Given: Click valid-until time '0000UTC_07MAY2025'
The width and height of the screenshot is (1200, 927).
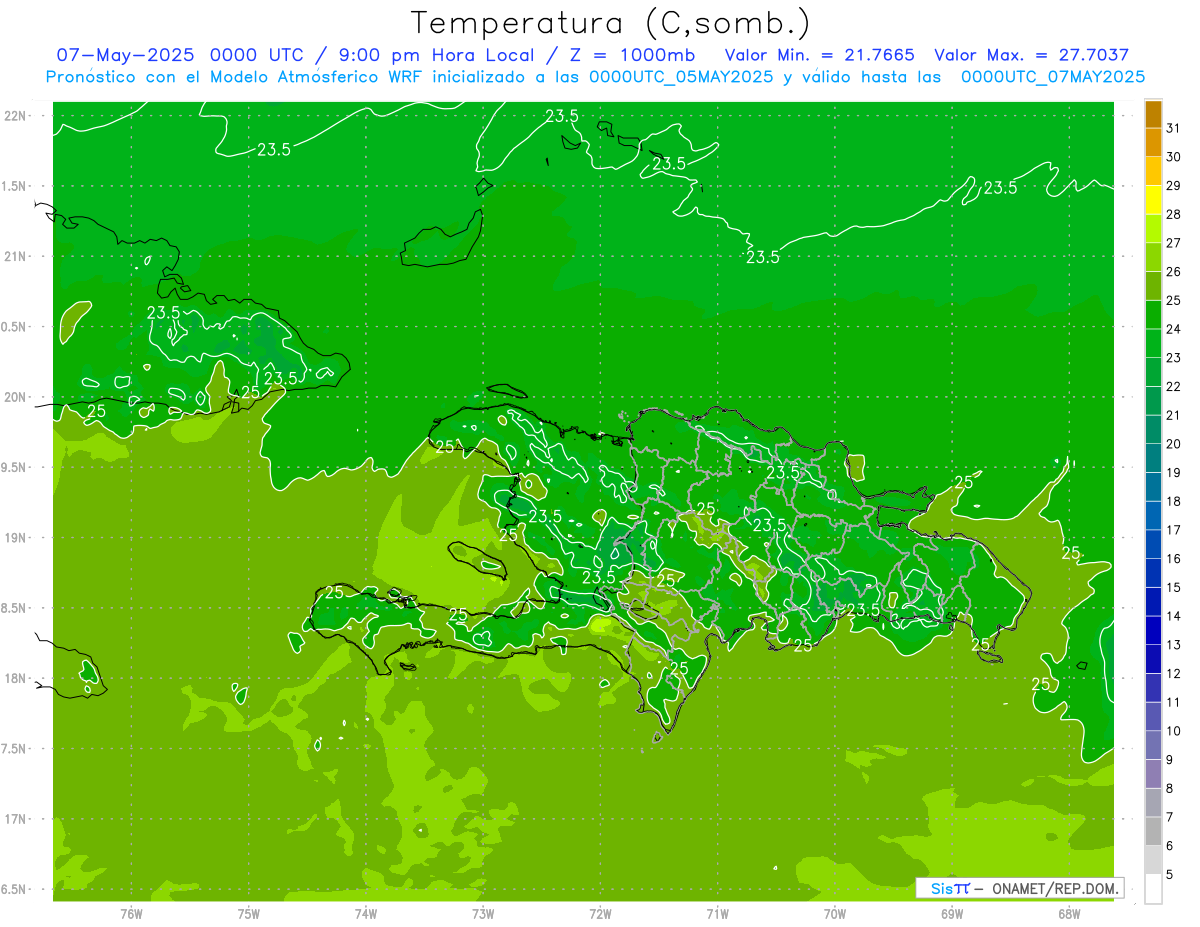Looking at the screenshot, I should pos(1053,77).
